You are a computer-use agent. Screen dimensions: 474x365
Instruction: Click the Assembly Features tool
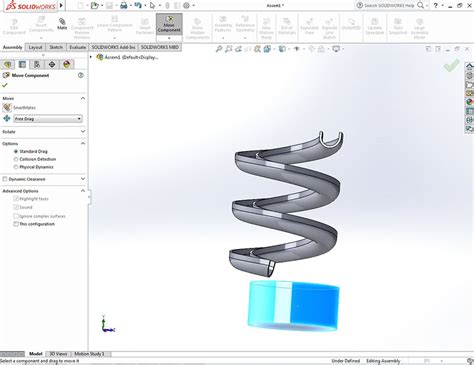[x=223, y=24]
